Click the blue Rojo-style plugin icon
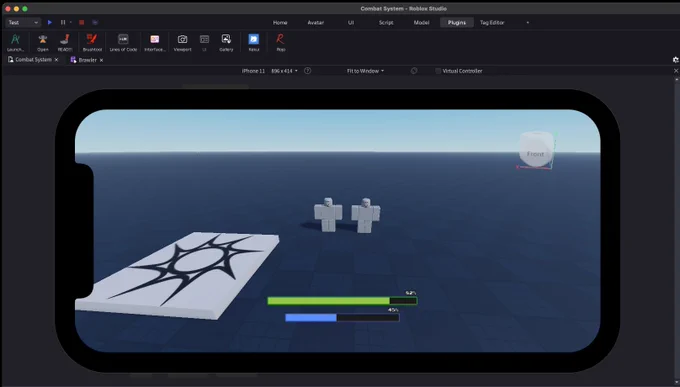The width and height of the screenshot is (680, 387). click(x=254, y=43)
